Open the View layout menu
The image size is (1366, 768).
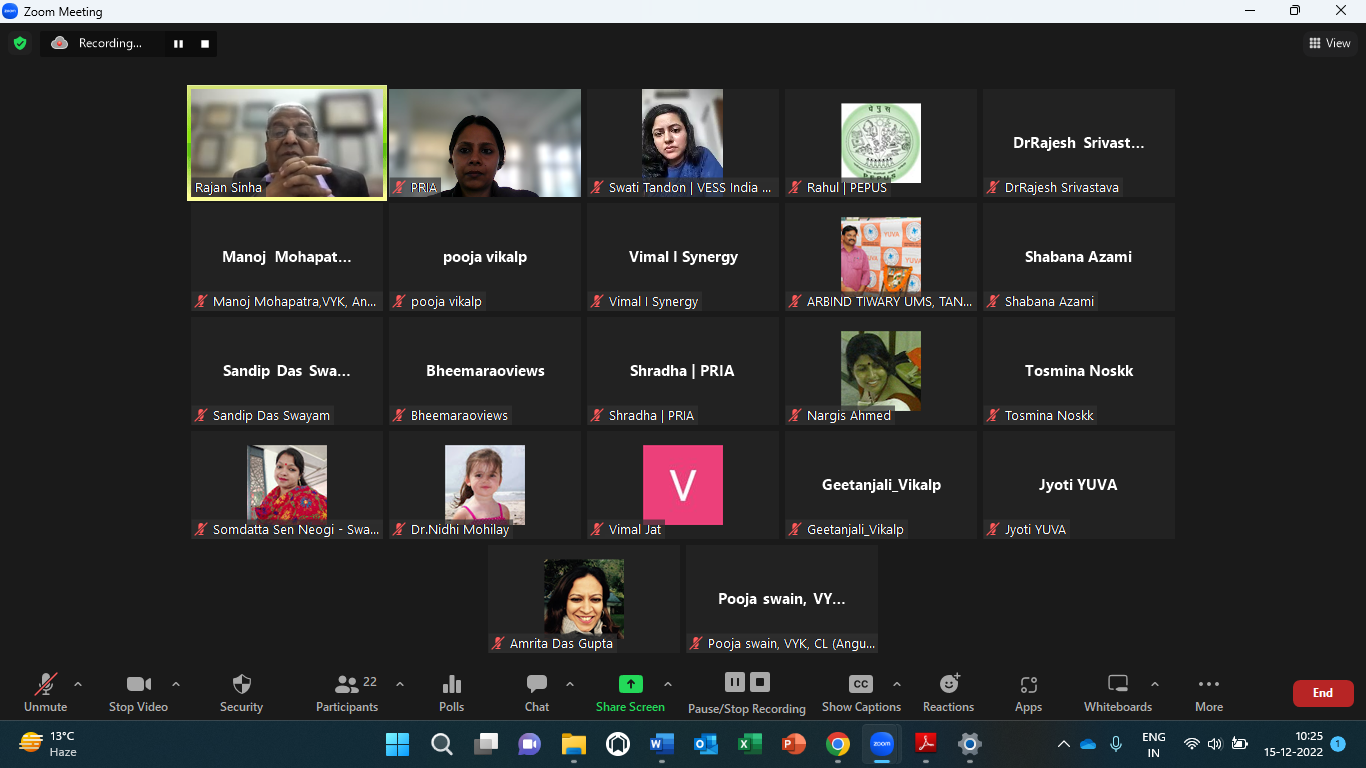tap(1329, 43)
